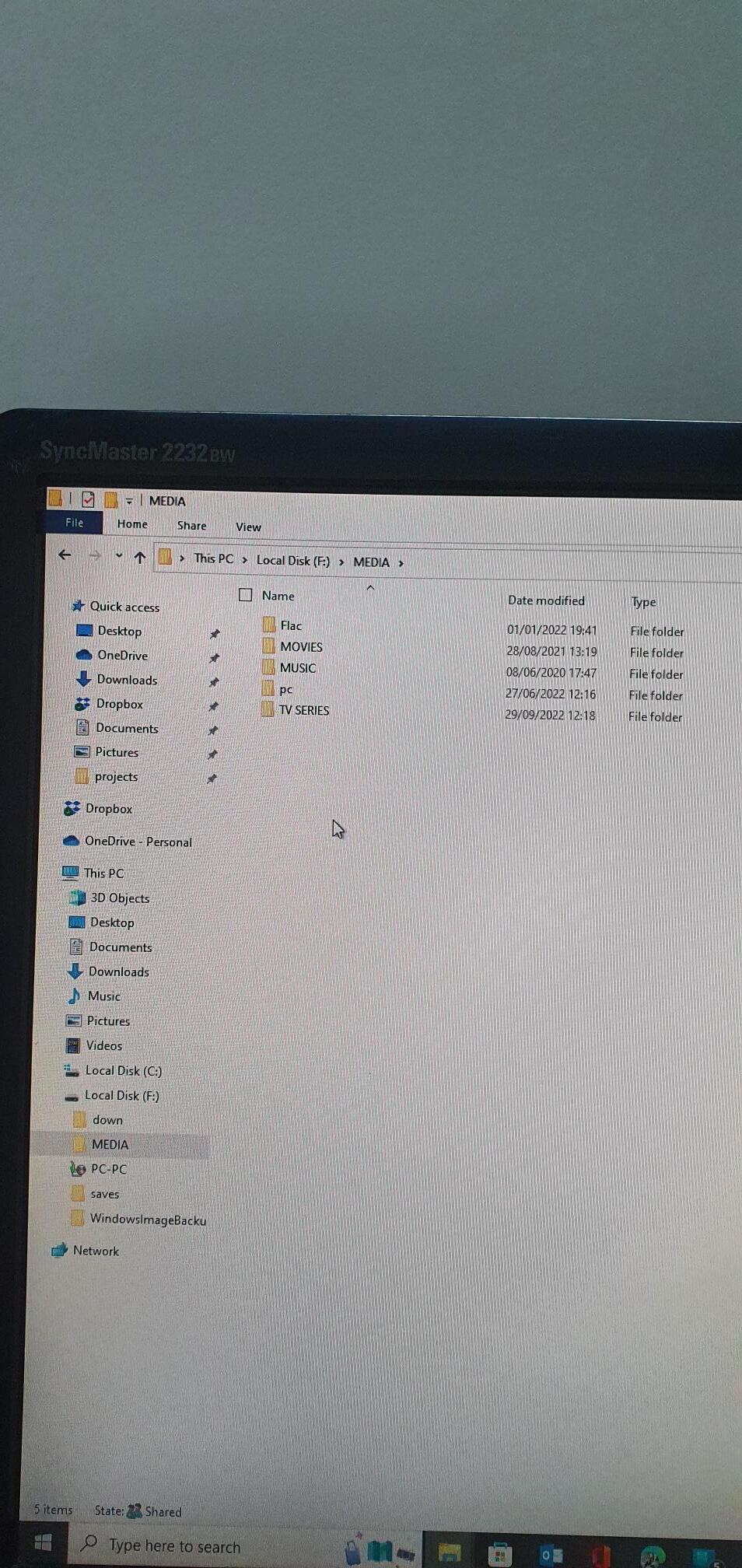Go up one folder level
The height and width of the screenshot is (1568, 742).
click(x=140, y=557)
